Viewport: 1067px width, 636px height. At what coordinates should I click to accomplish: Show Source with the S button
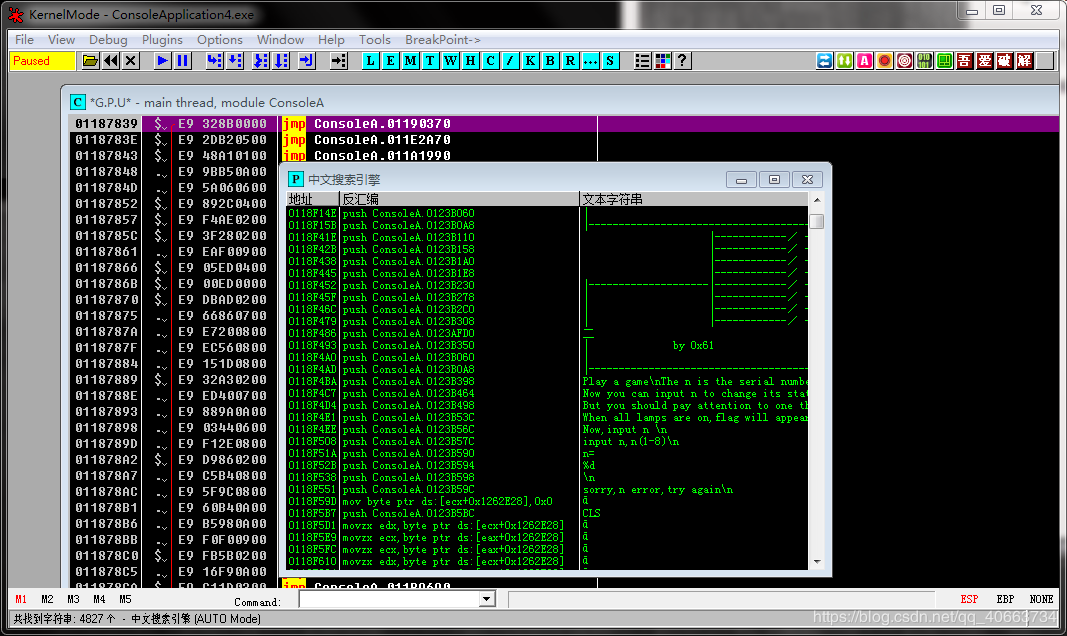[610, 61]
